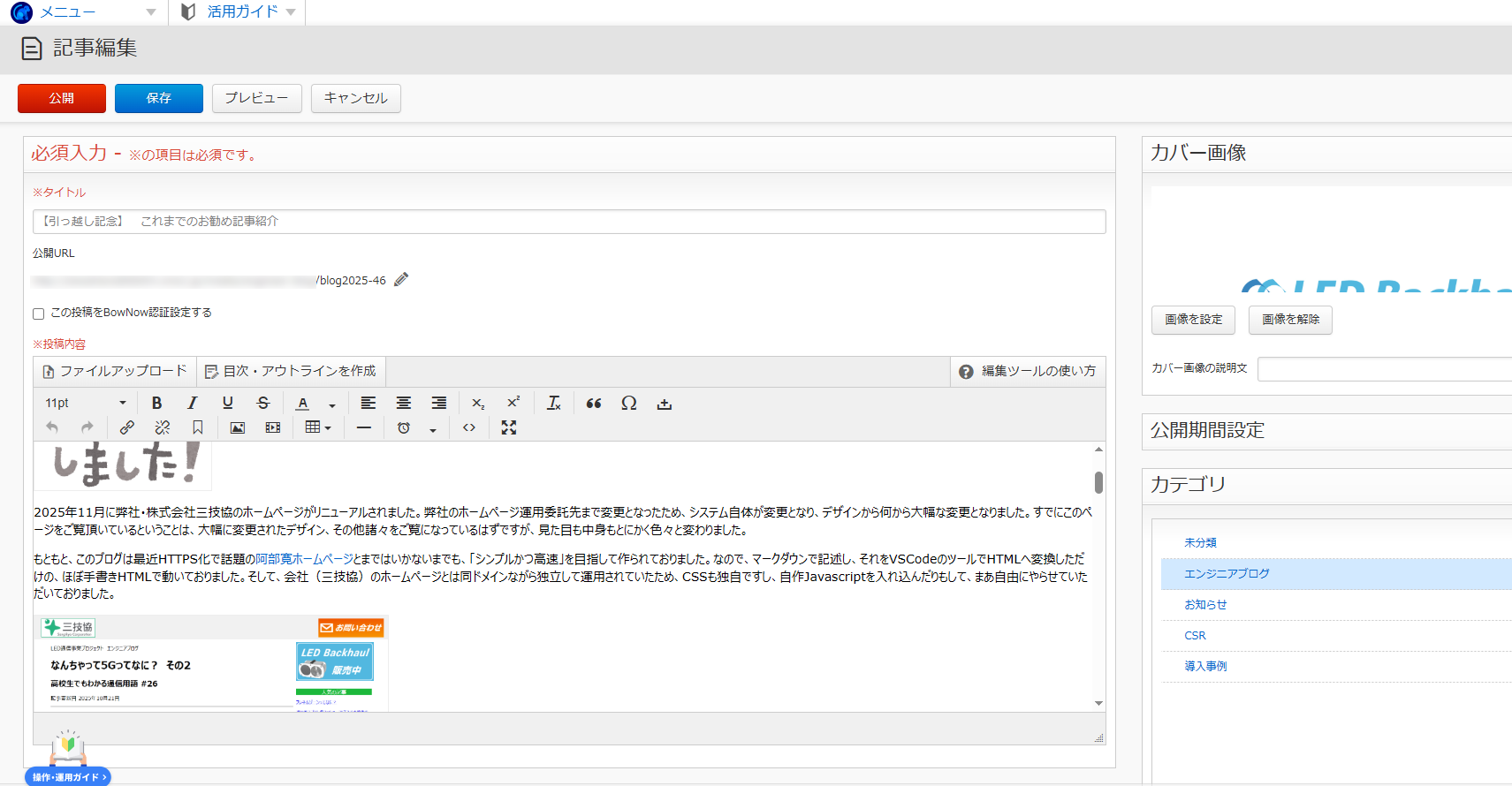This screenshot has height=786, width=1512.
Task: Apply strikethrough formatting
Action: pos(262,403)
